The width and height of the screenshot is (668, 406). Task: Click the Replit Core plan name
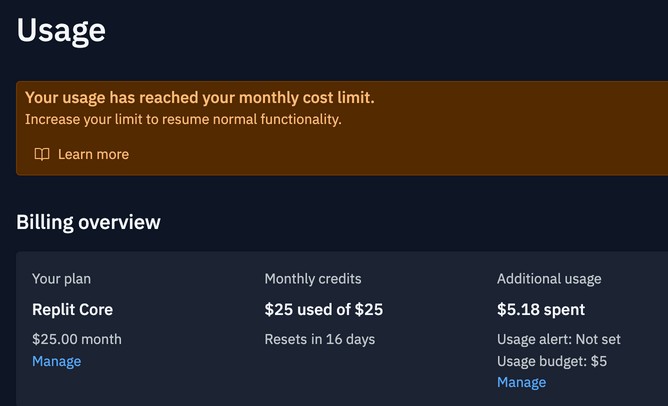[x=72, y=309]
